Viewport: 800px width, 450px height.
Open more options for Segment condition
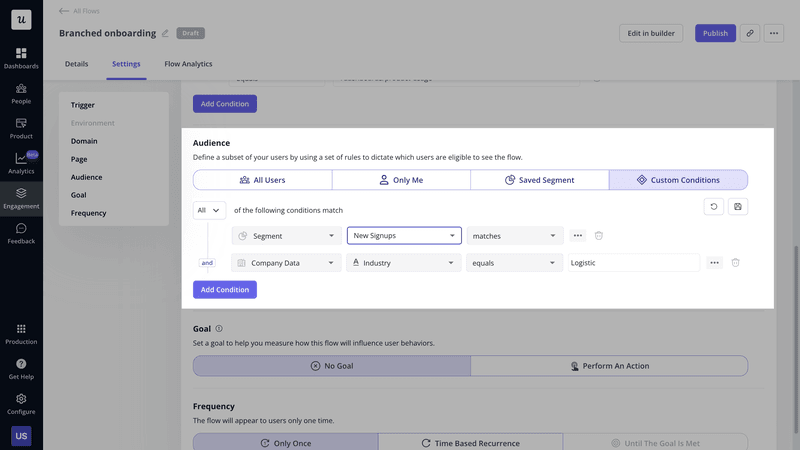578,236
